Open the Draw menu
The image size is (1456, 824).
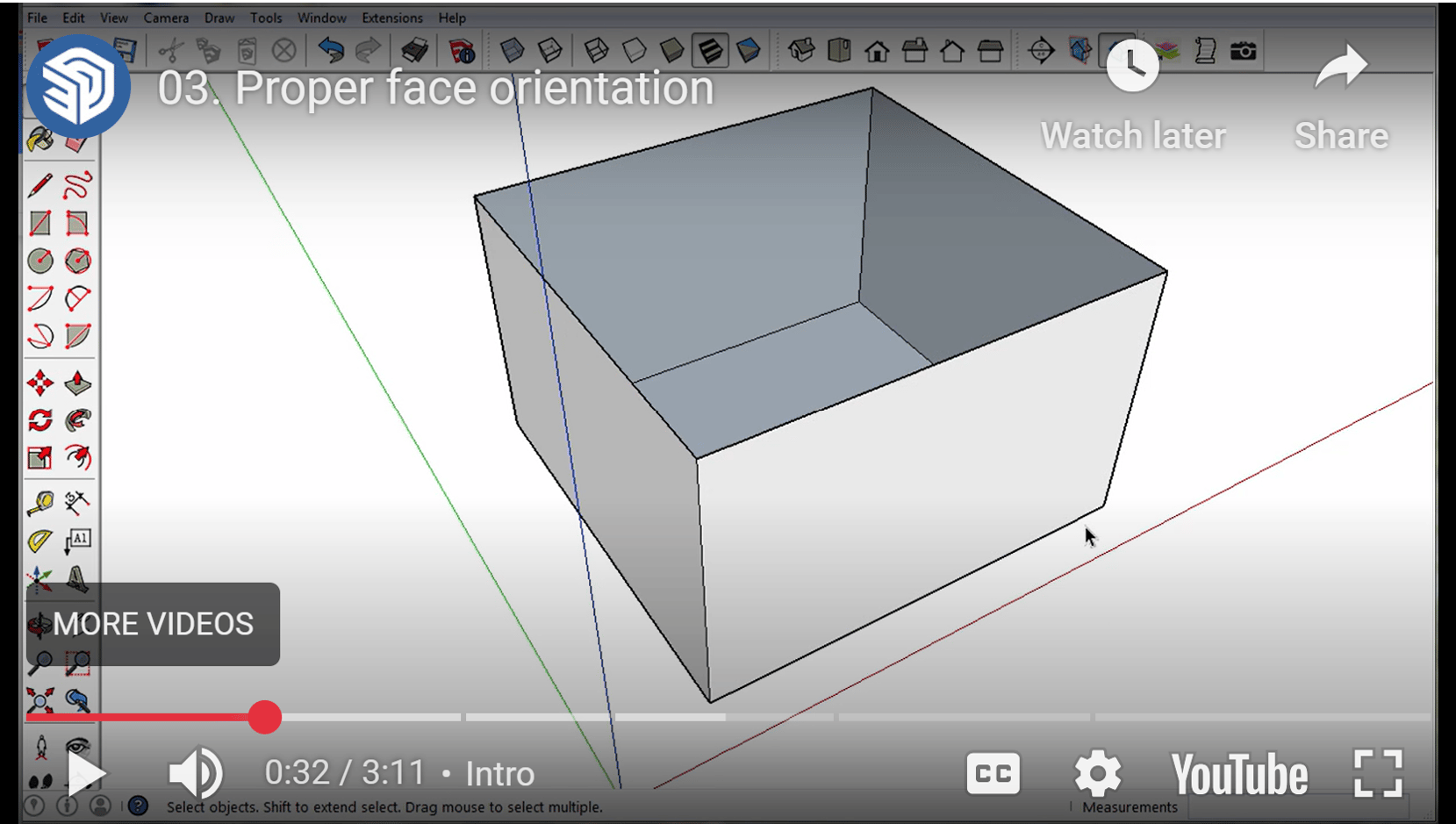(x=219, y=18)
